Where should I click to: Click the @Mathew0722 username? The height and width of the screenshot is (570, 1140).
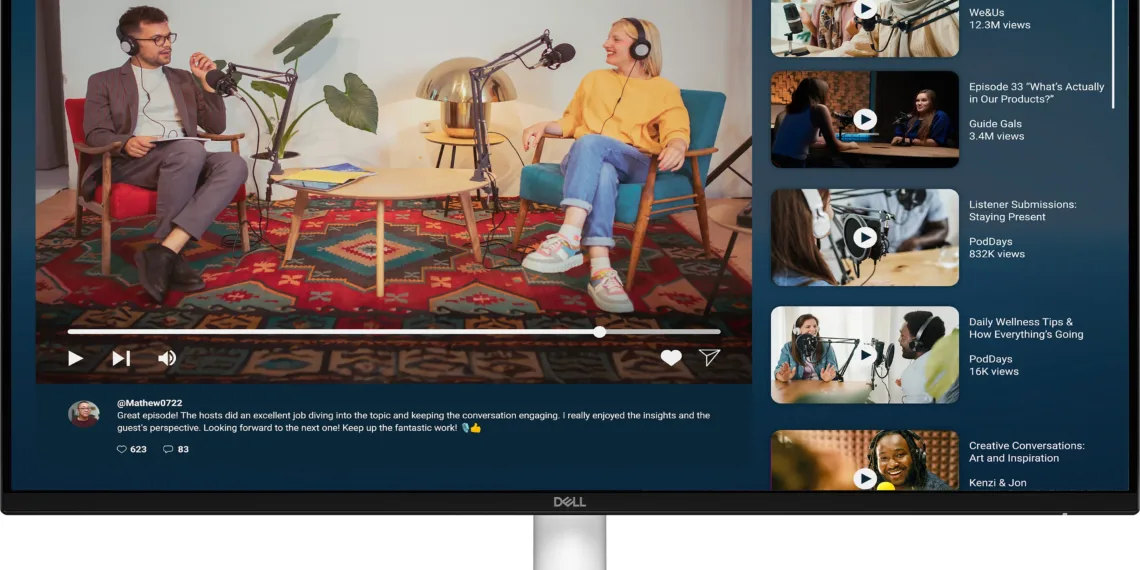click(x=149, y=403)
